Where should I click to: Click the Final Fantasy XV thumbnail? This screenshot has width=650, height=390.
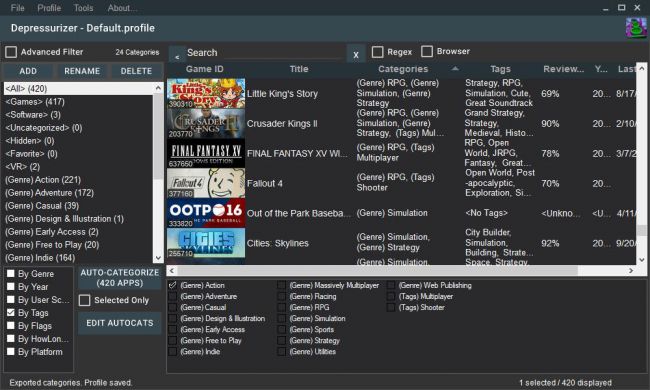click(x=206, y=153)
